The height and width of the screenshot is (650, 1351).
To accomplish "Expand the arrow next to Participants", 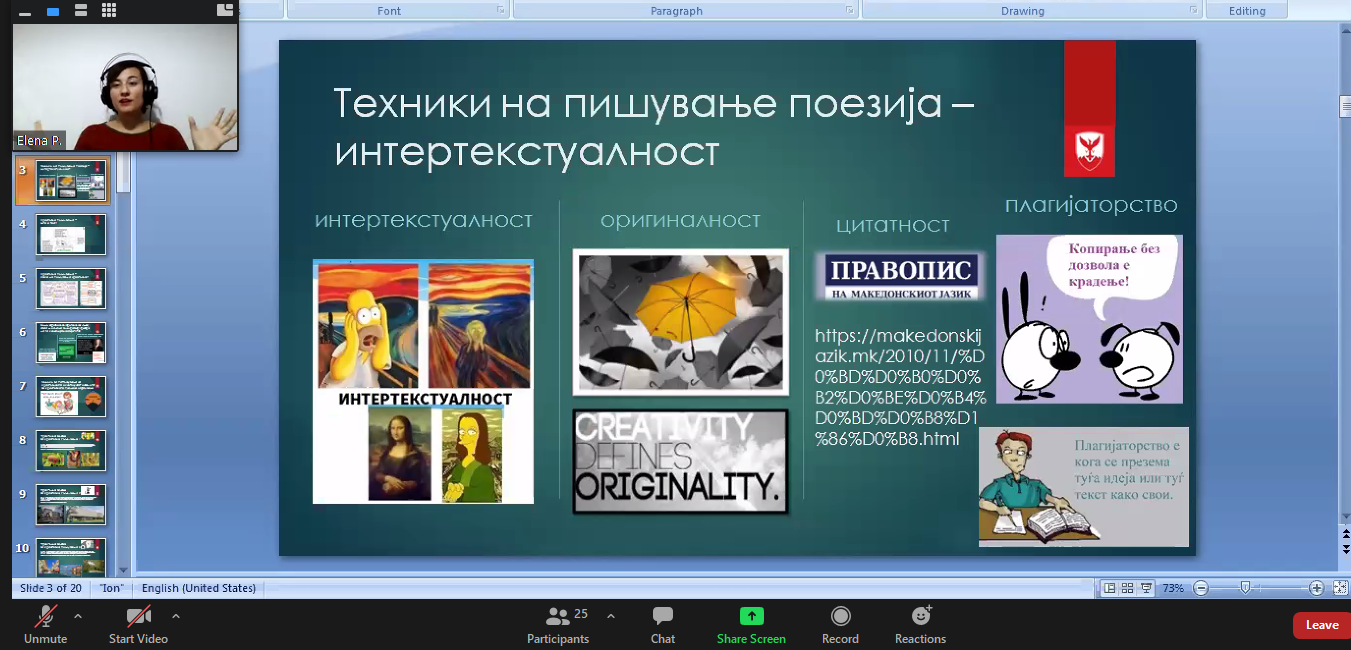I will [611, 616].
